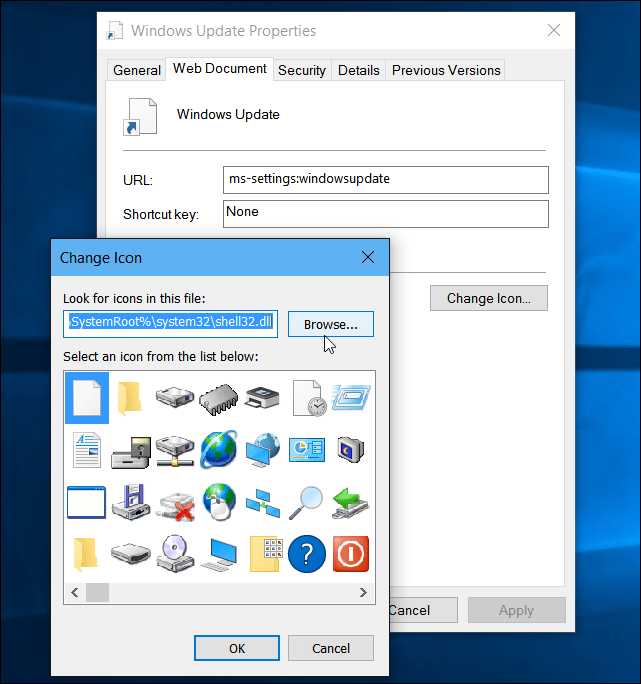Select the blue question mark help icon
Screen dimensions: 641x684
(307, 554)
